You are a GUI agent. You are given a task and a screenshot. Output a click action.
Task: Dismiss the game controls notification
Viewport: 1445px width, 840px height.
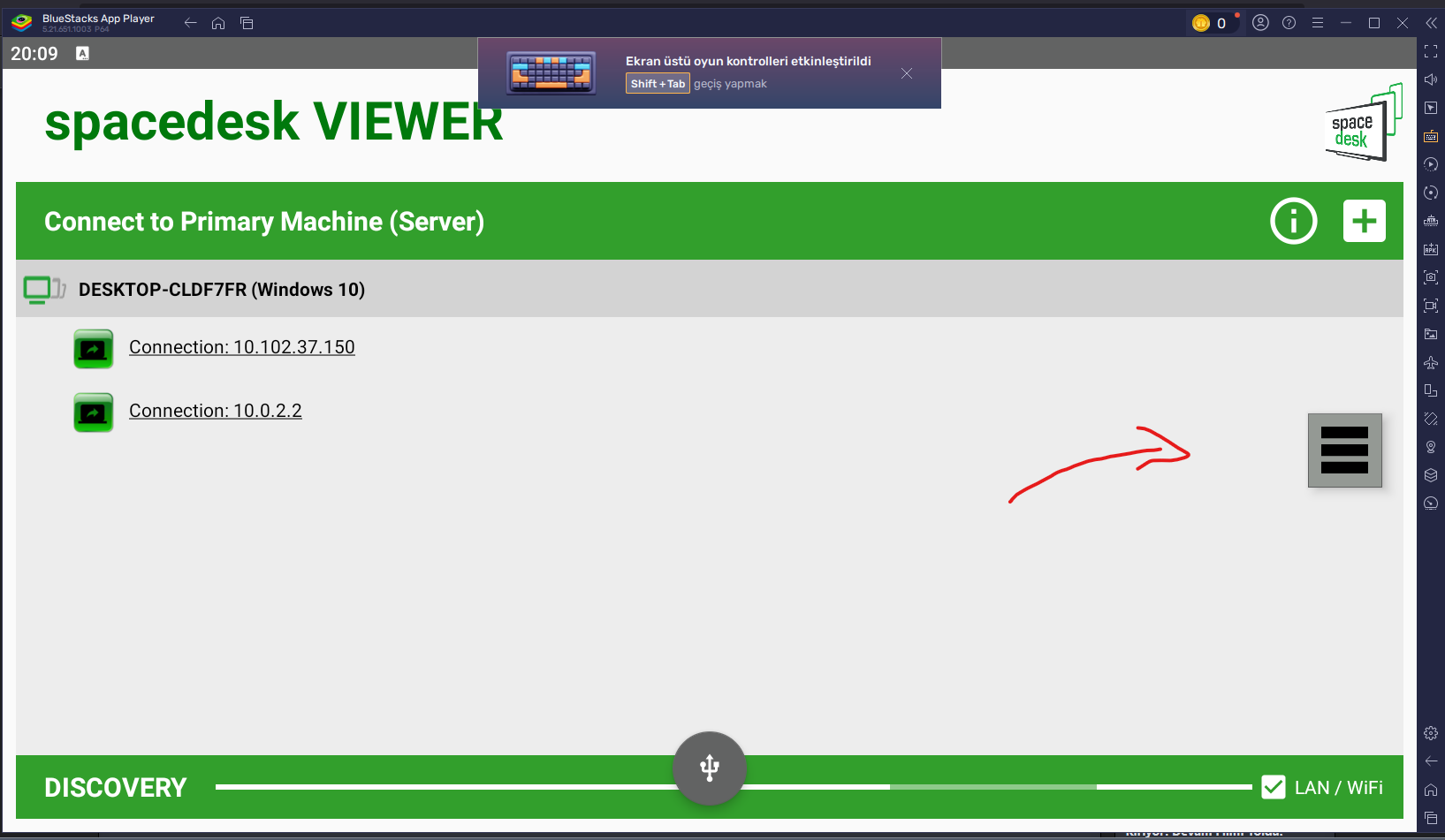click(x=907, y=73)
